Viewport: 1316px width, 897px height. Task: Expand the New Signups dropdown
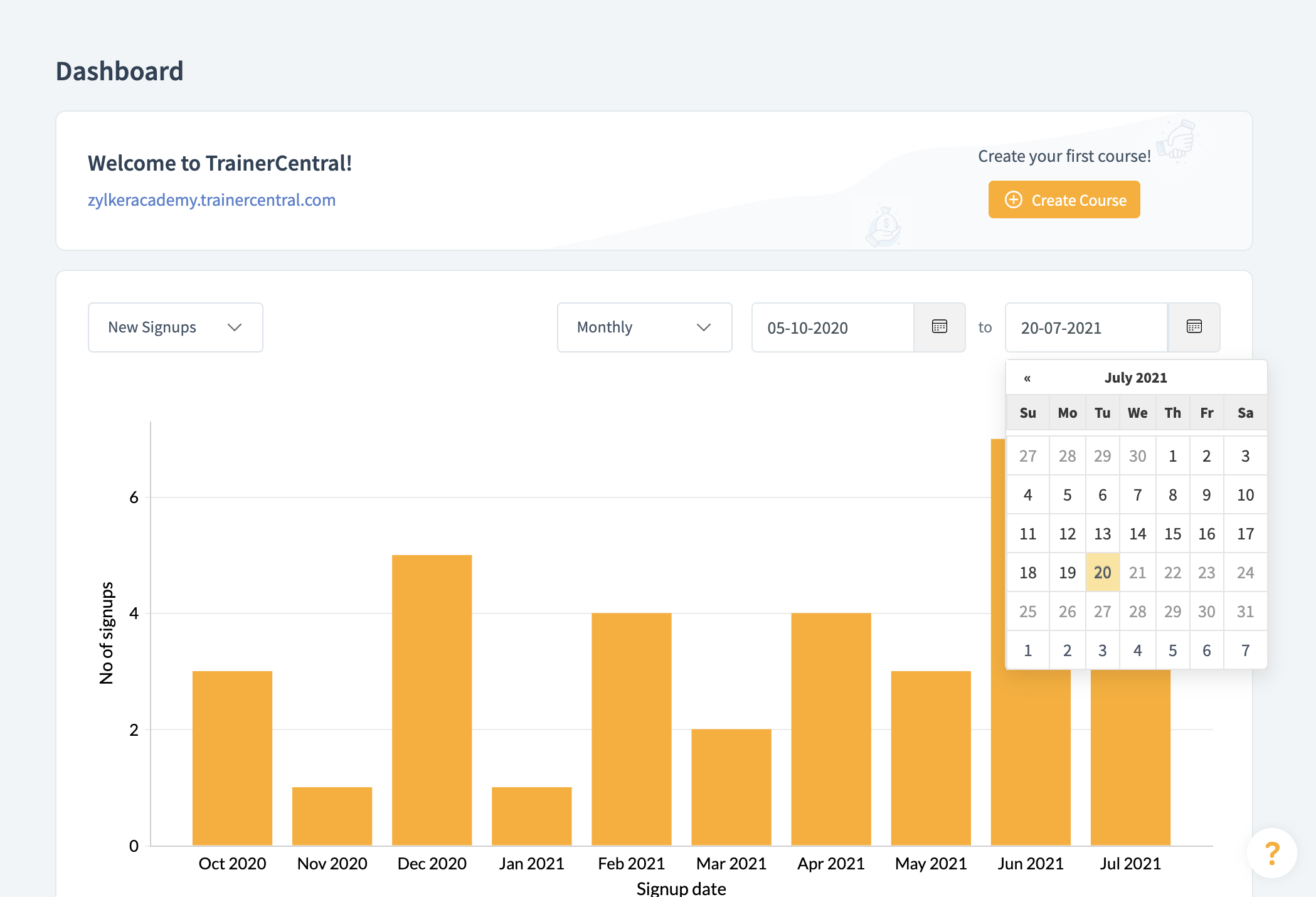(175, 327)
